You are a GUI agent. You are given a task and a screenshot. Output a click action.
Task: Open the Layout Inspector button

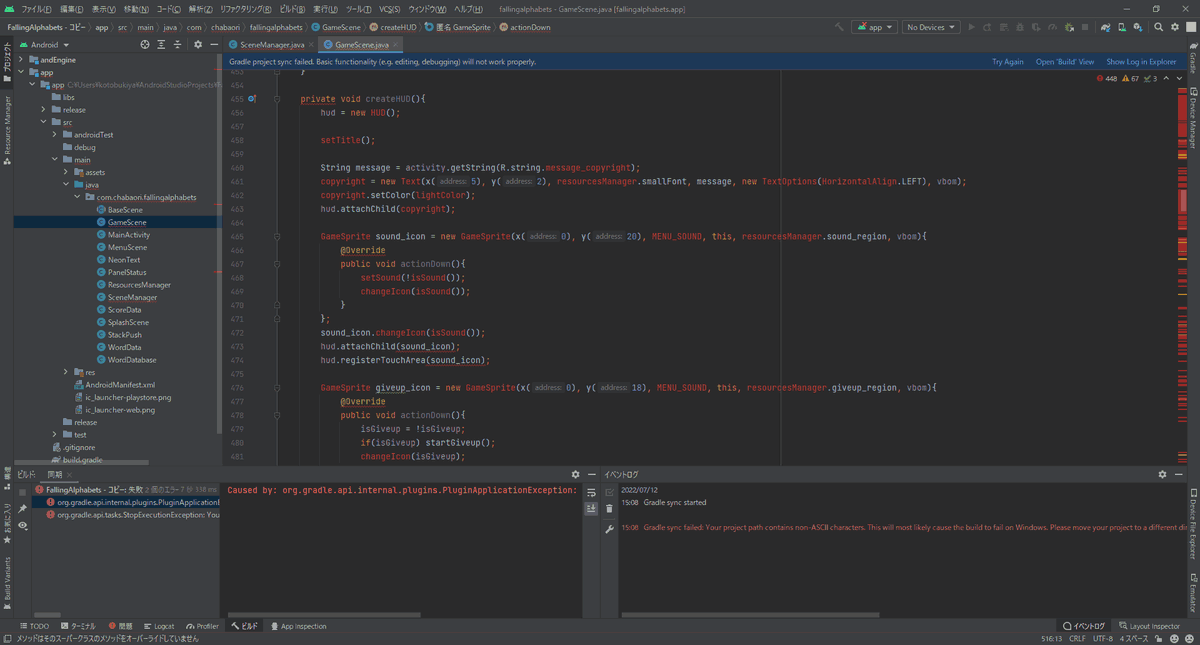pos(1150,626)
